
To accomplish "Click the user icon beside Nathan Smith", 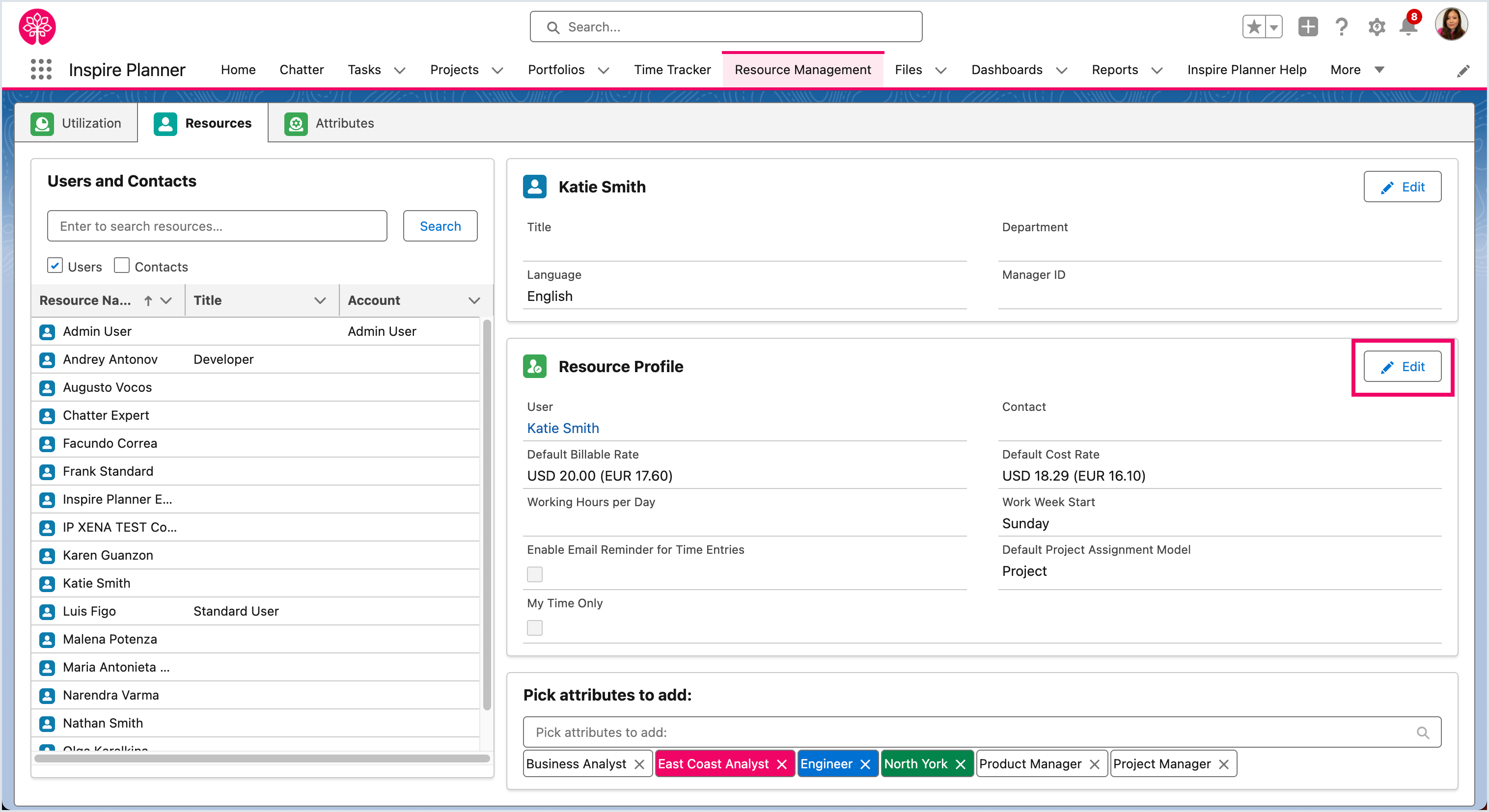I will pos(48,724).
